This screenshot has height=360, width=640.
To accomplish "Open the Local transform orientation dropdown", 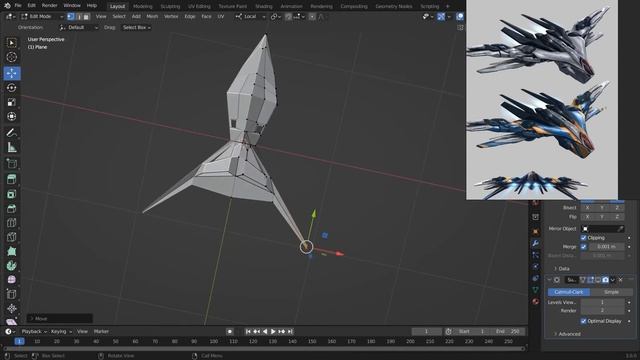I will tap(250, 17).
